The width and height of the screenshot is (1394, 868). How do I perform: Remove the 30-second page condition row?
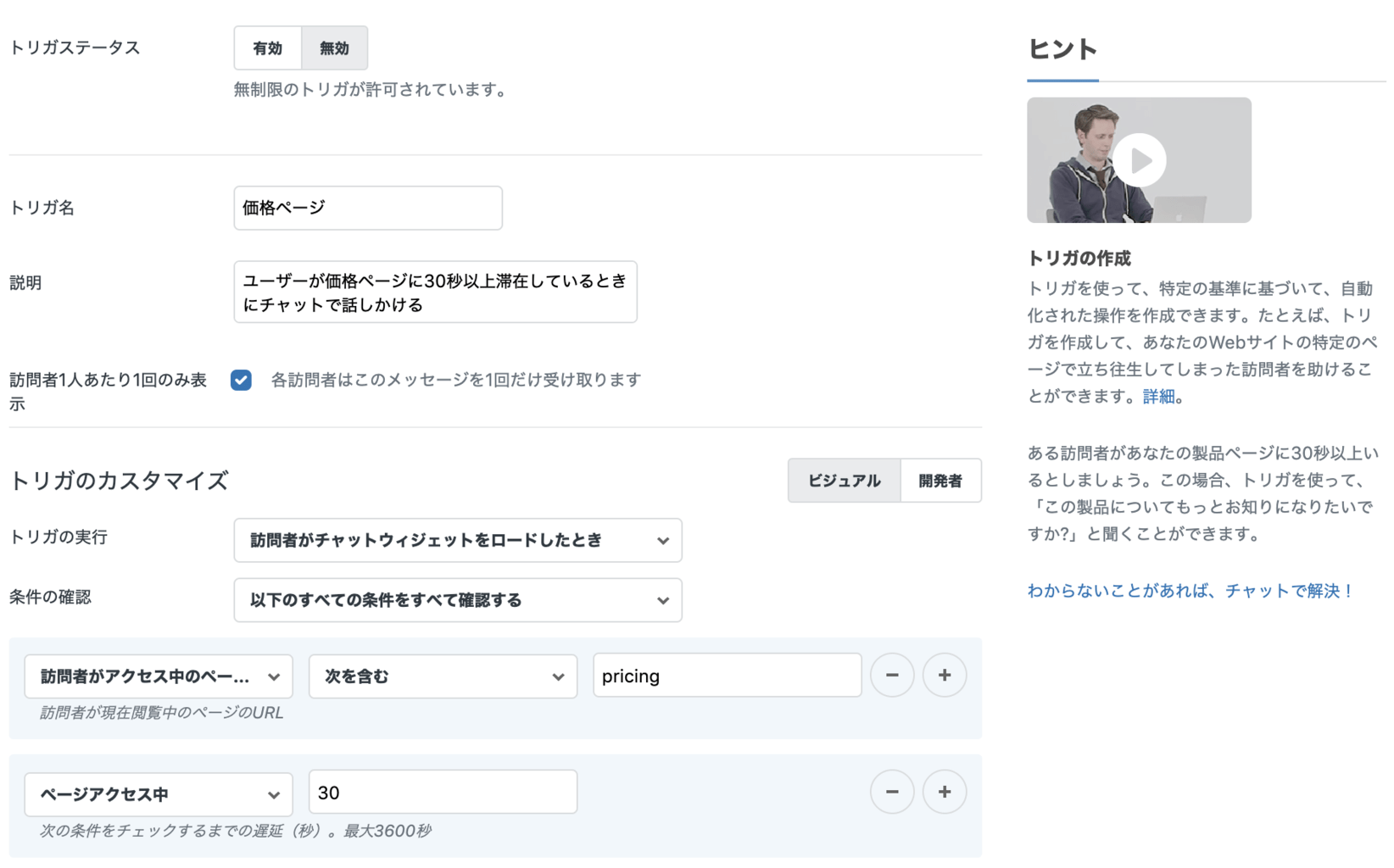(x=891, y=793)
